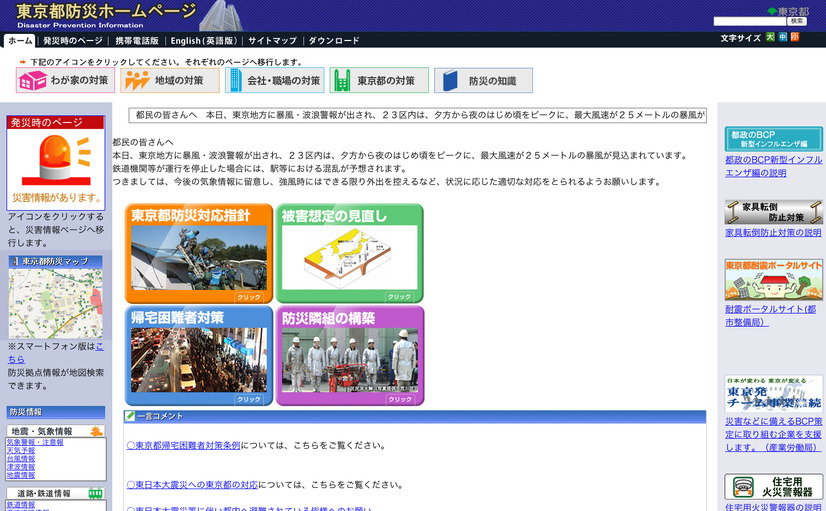This screenshot has height=511, width=826.
Task: Open the 防災隣組の構築 tile
Action: click(350, 356)
